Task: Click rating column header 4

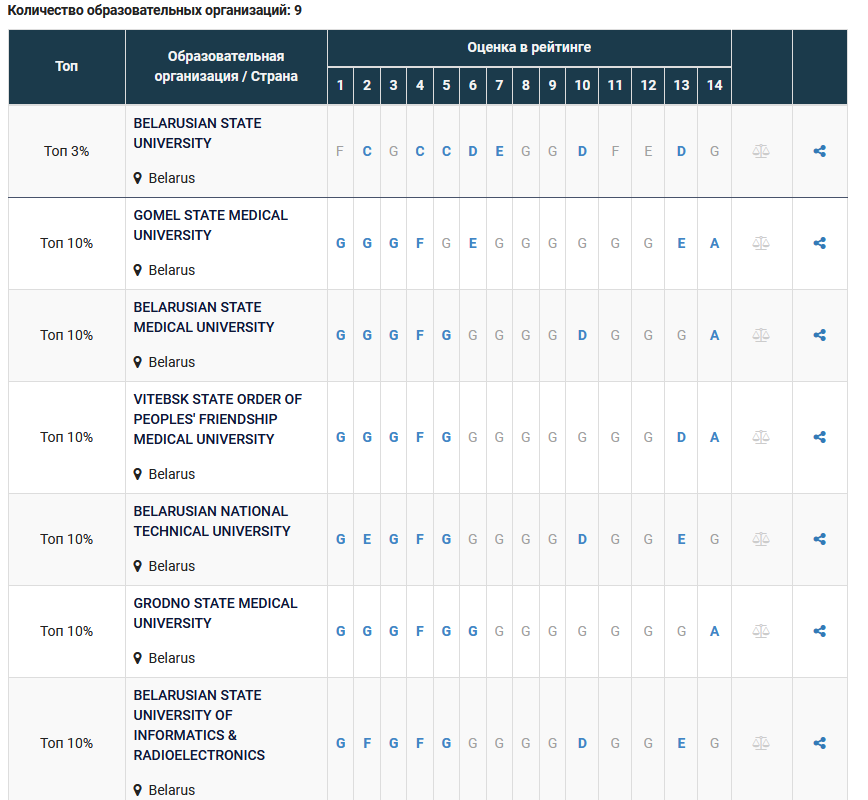Action: pyautogui.click(x=420, y=85)
